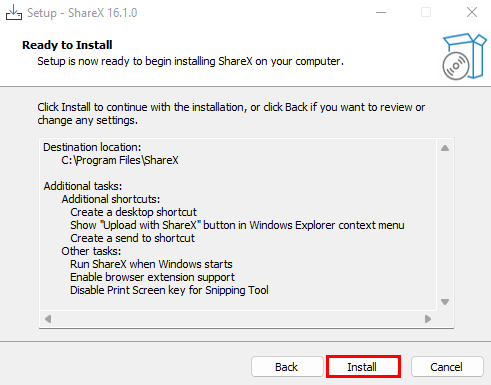Click "Run ShareX when Windows starts" text

point(151,264)
